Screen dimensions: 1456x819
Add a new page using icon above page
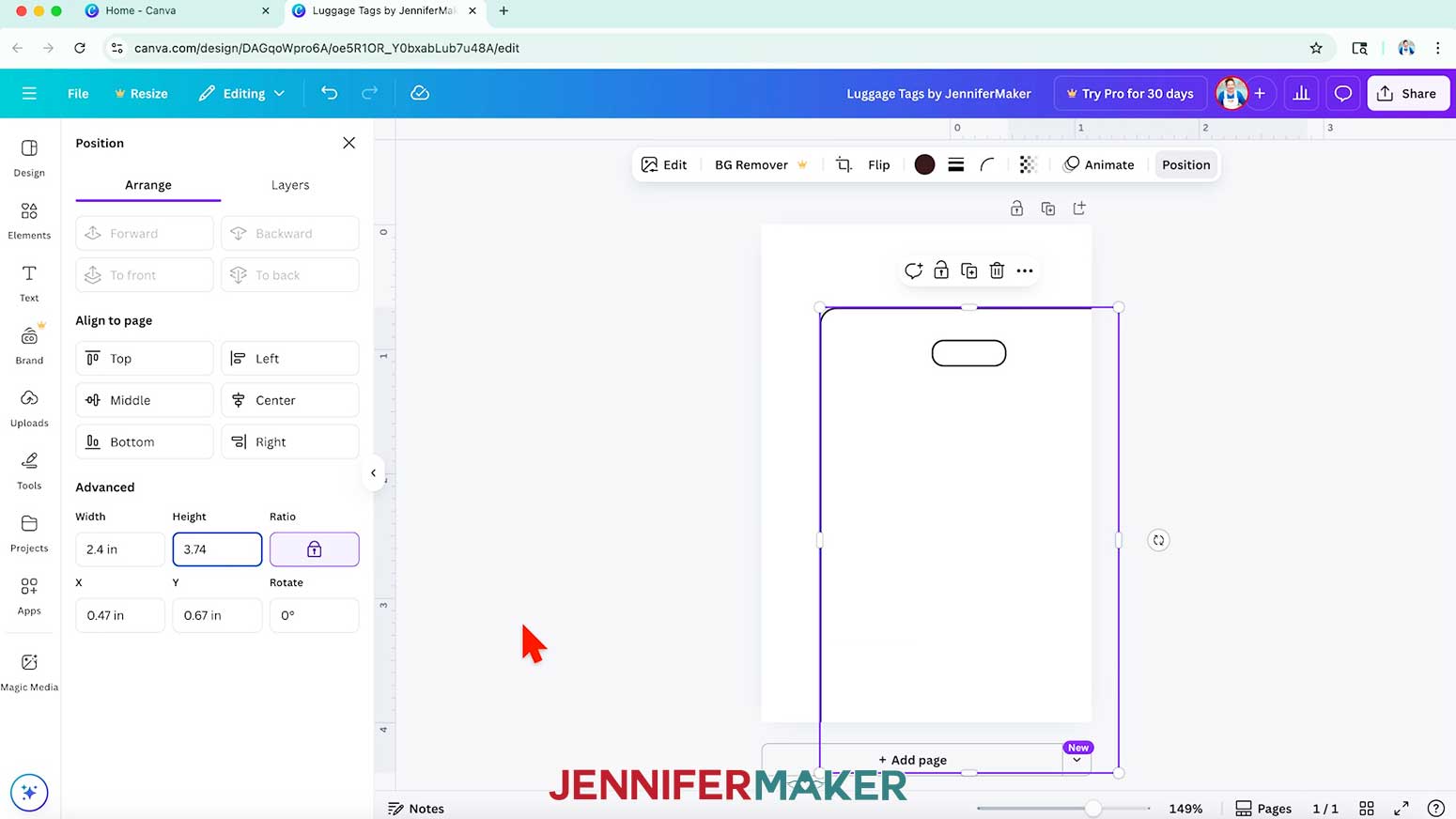point(1079,209)
